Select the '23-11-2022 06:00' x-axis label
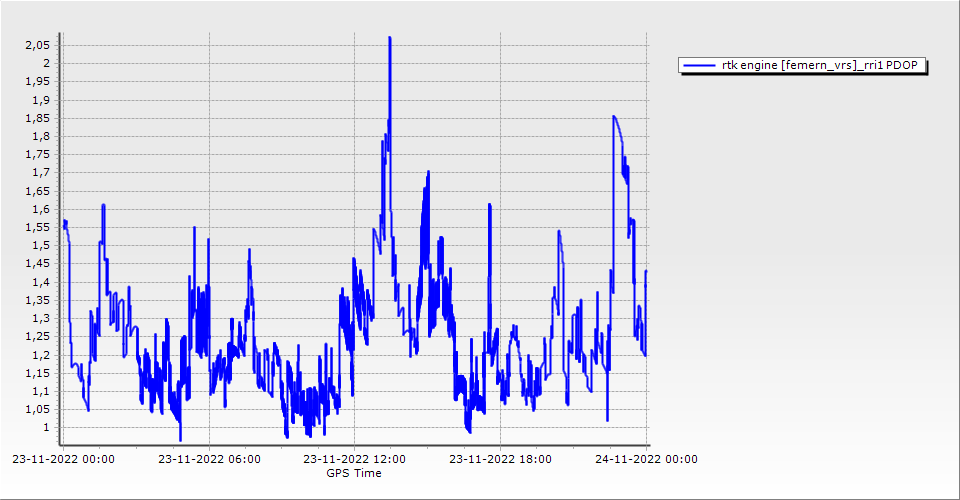 coord(209,460)
